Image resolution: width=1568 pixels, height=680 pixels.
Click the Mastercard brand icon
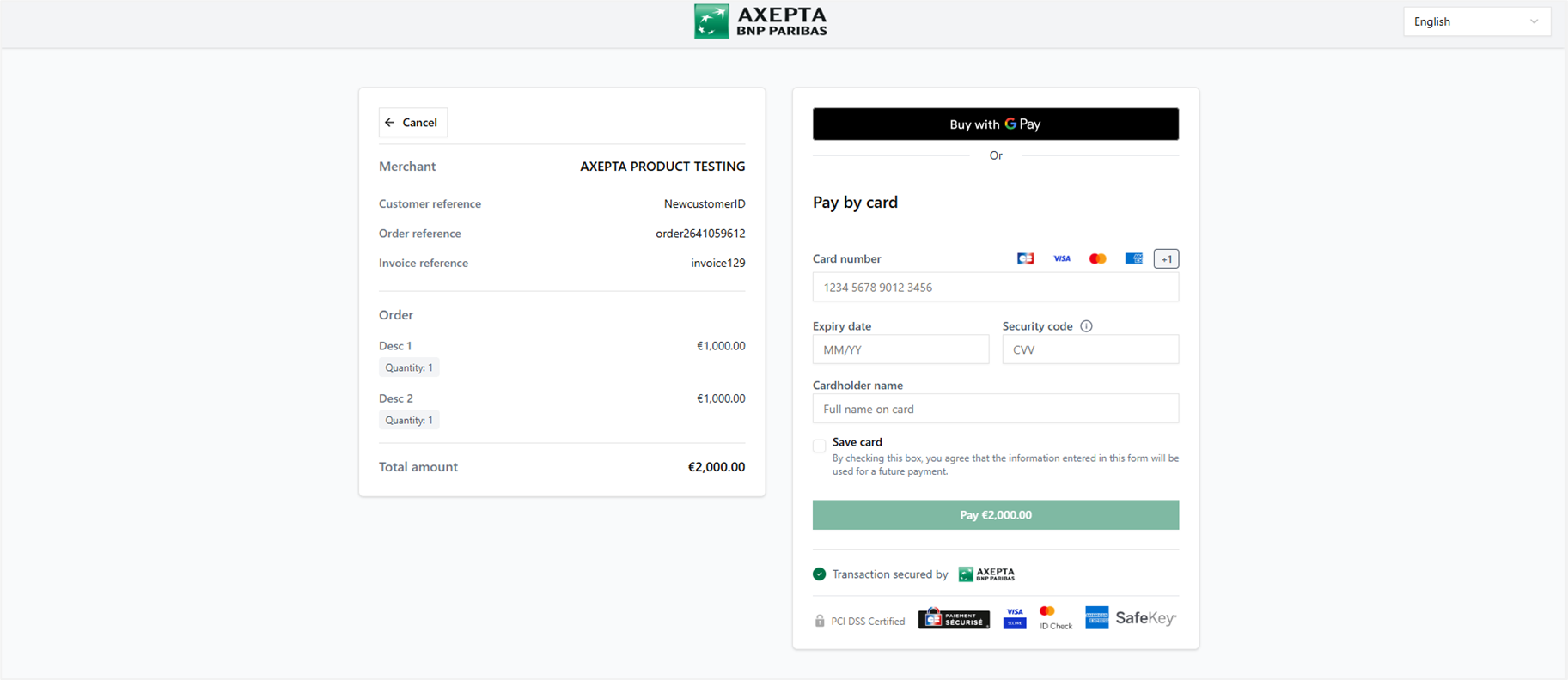[x=1097, y=258]
